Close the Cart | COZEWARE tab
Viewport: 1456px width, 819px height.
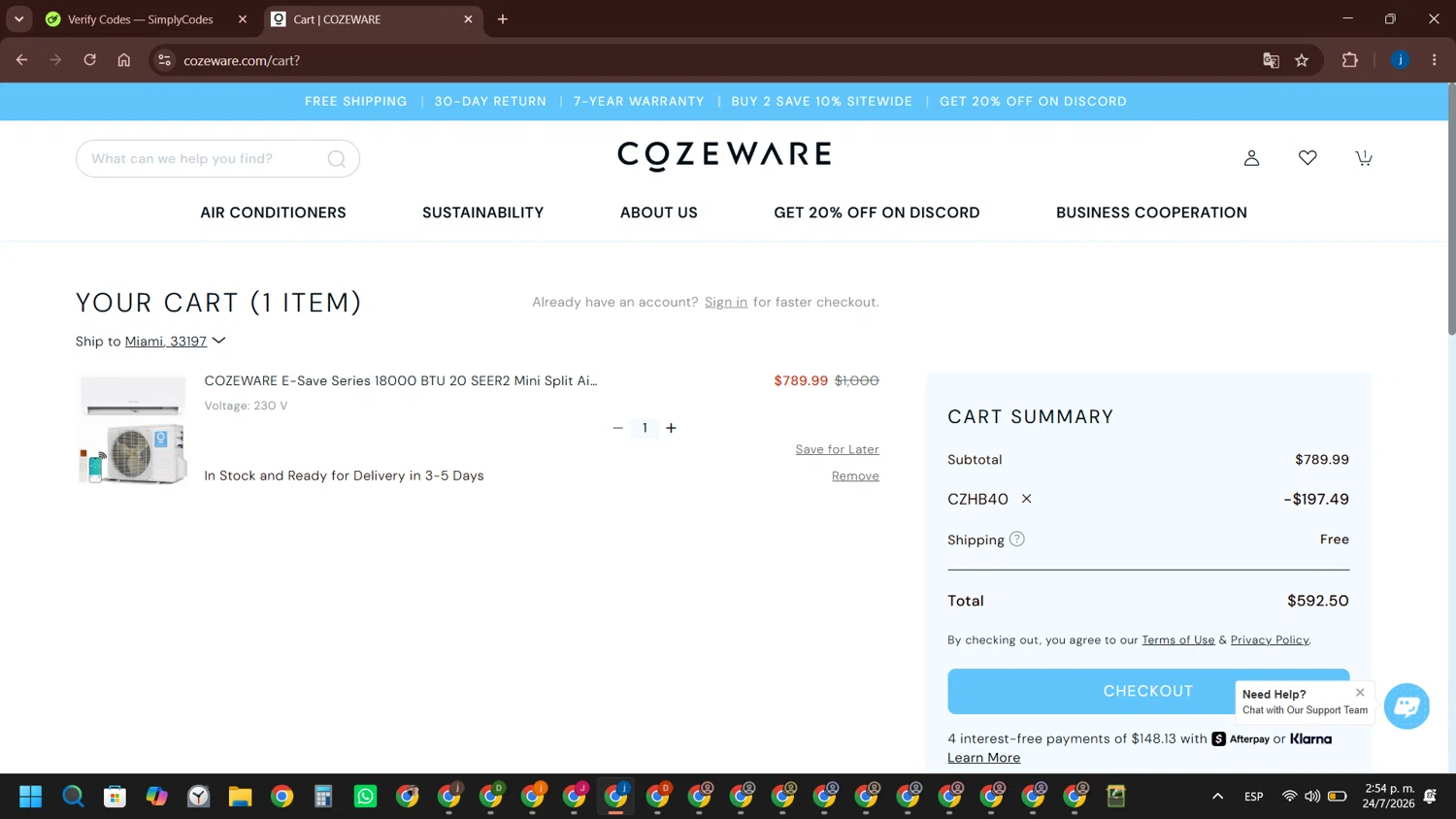[468, 19]
